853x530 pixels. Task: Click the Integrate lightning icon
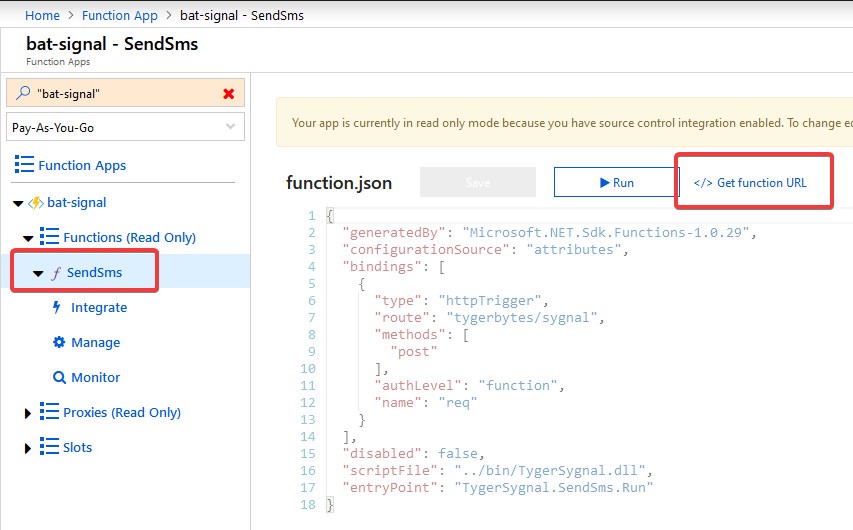pos(57,307)
